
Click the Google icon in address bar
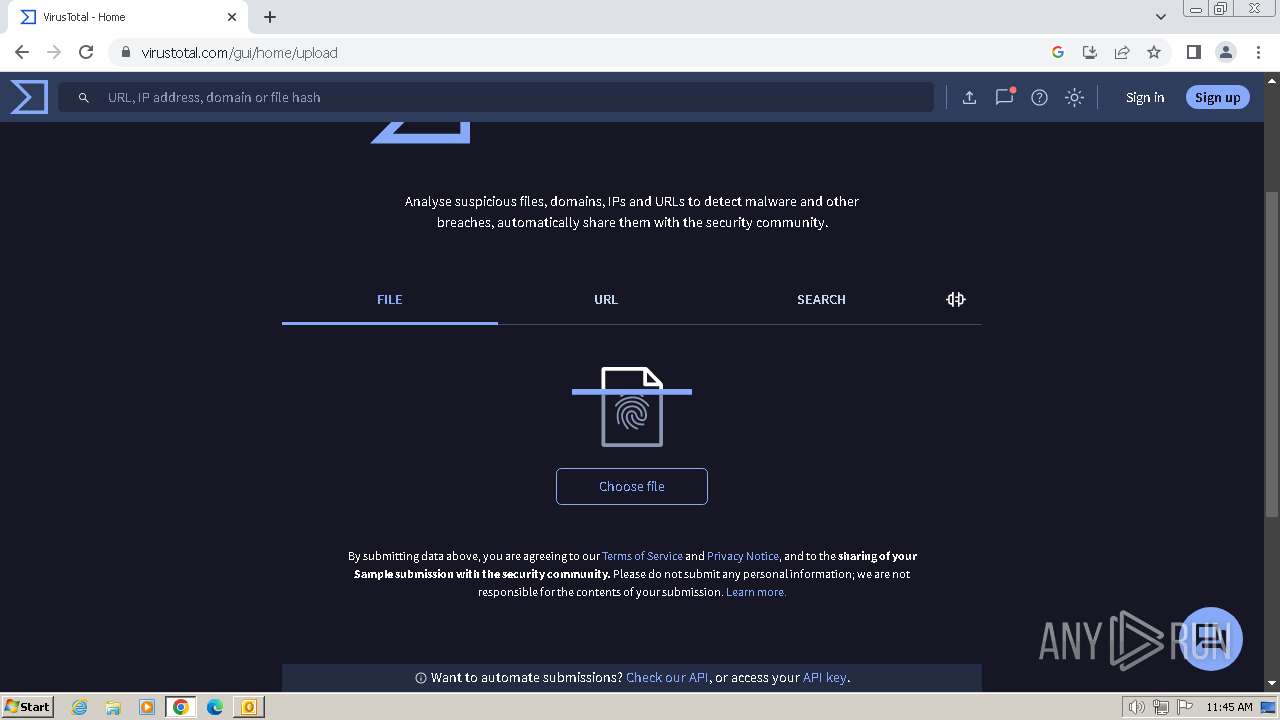click(x=1058, y=52)
